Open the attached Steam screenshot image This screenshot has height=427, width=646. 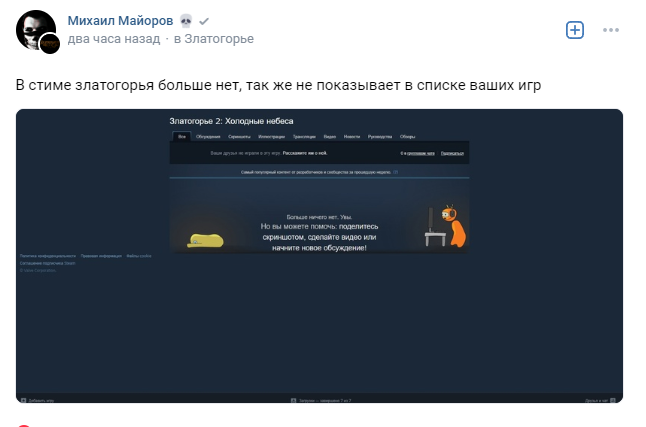click(319, 256)
